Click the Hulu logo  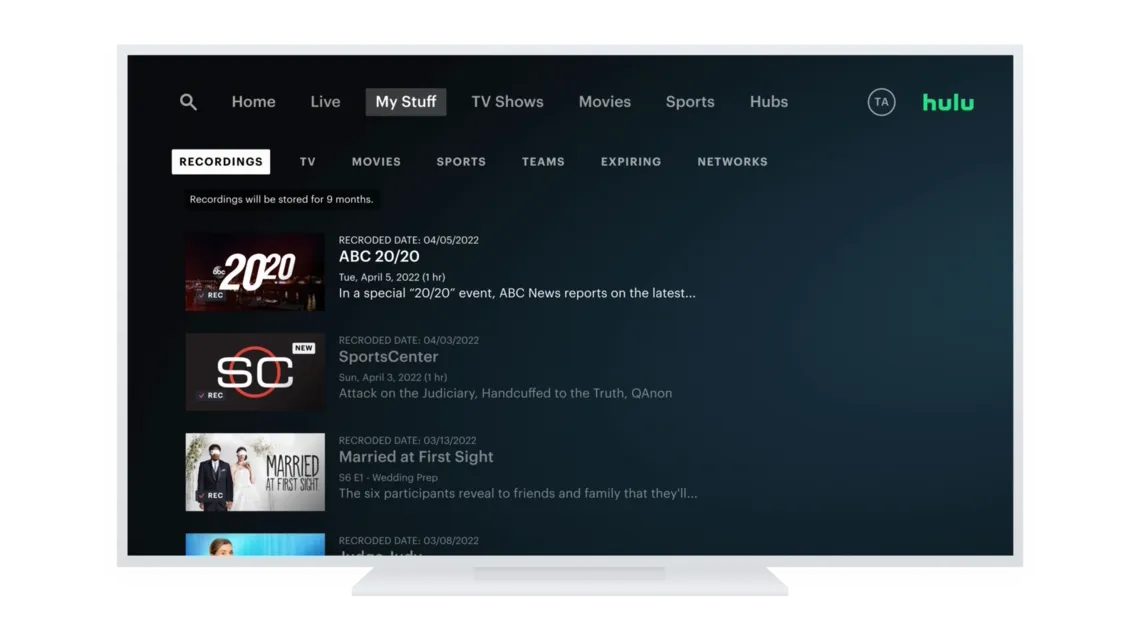click(947, 101)
